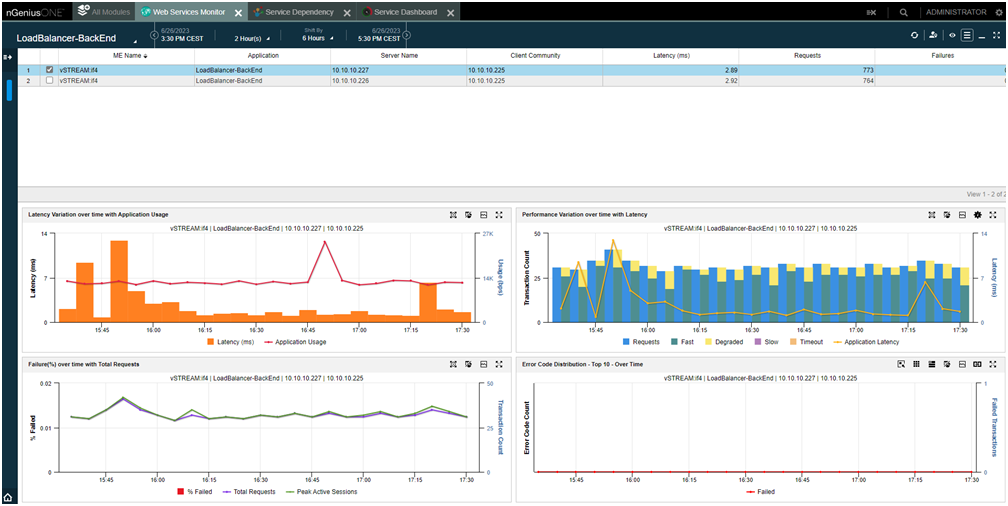The width and height of the screenshot is (1008, 506).
Task: Step to the previous time range with the left arrow
Action: tap(154, 35)
